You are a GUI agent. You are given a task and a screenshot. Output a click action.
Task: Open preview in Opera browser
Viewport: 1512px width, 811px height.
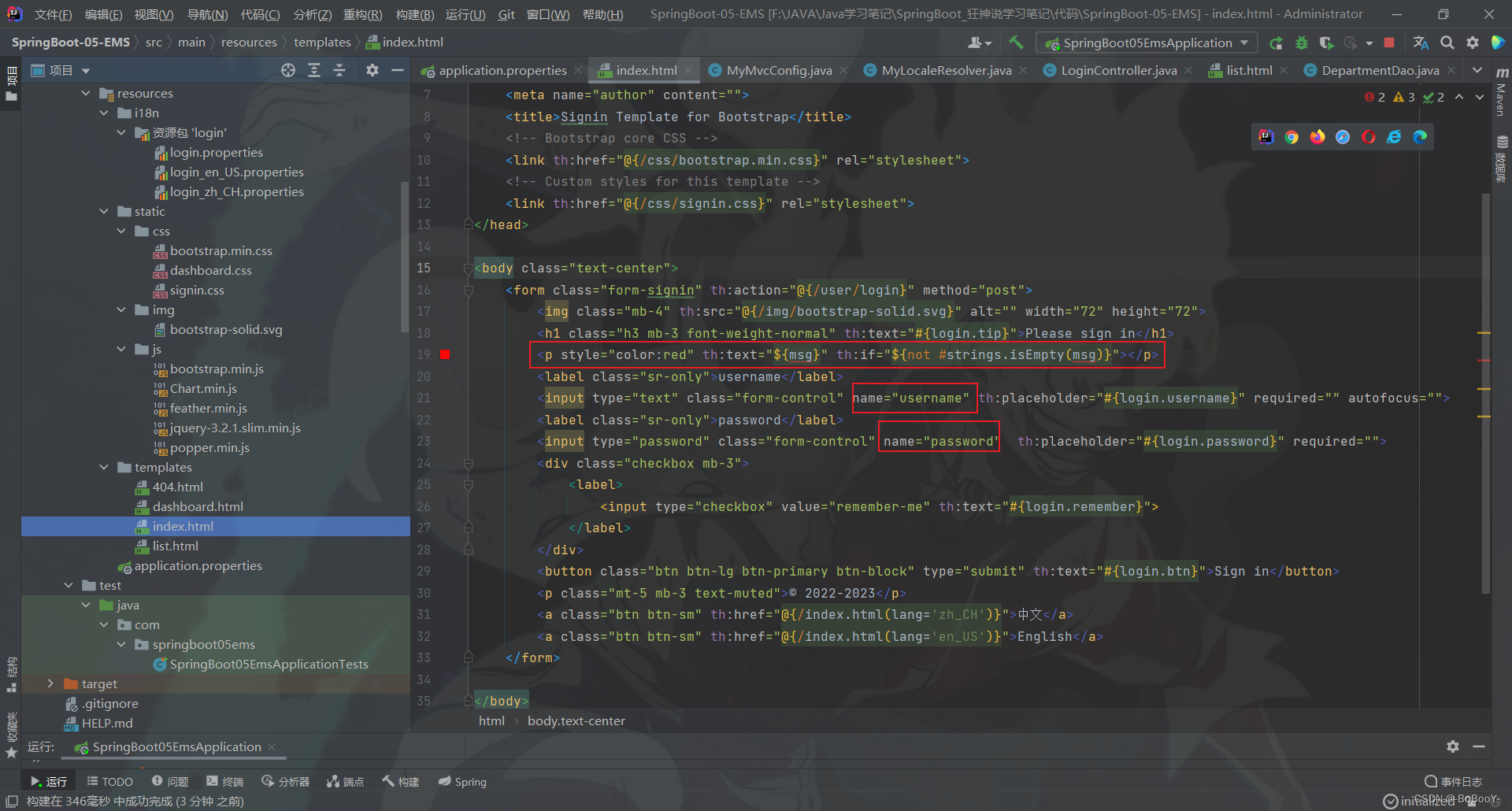tap(1369, 137)
